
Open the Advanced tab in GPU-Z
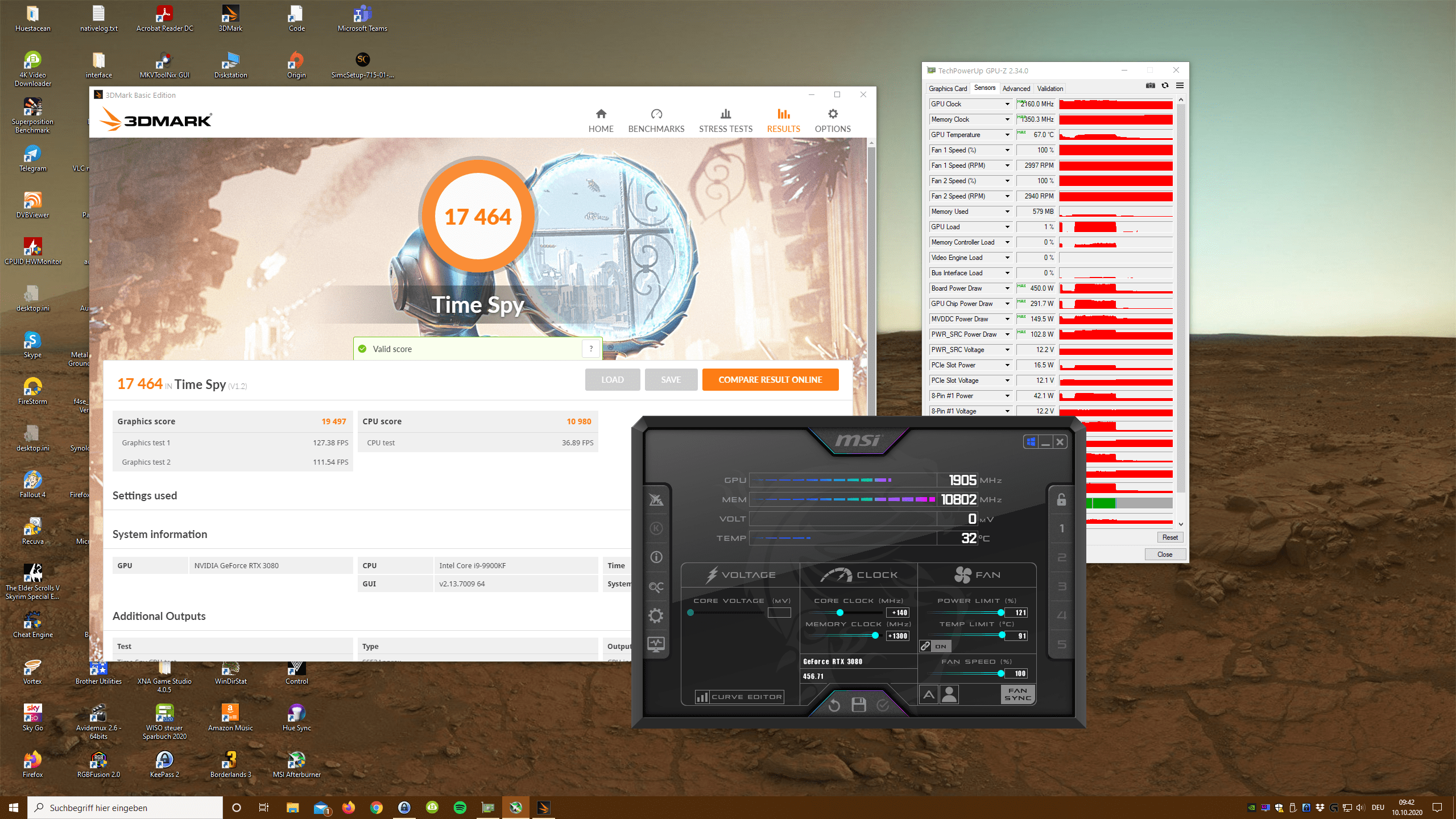(x=1016, y=88)
